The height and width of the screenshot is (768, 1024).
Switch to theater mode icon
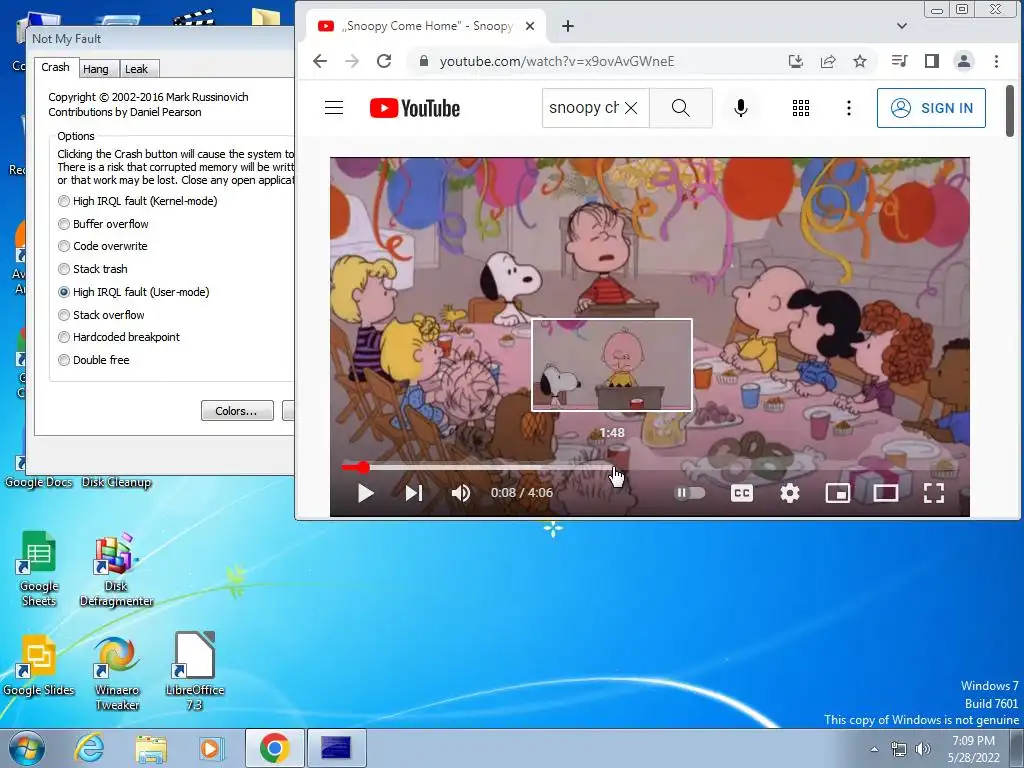[886, 493]
